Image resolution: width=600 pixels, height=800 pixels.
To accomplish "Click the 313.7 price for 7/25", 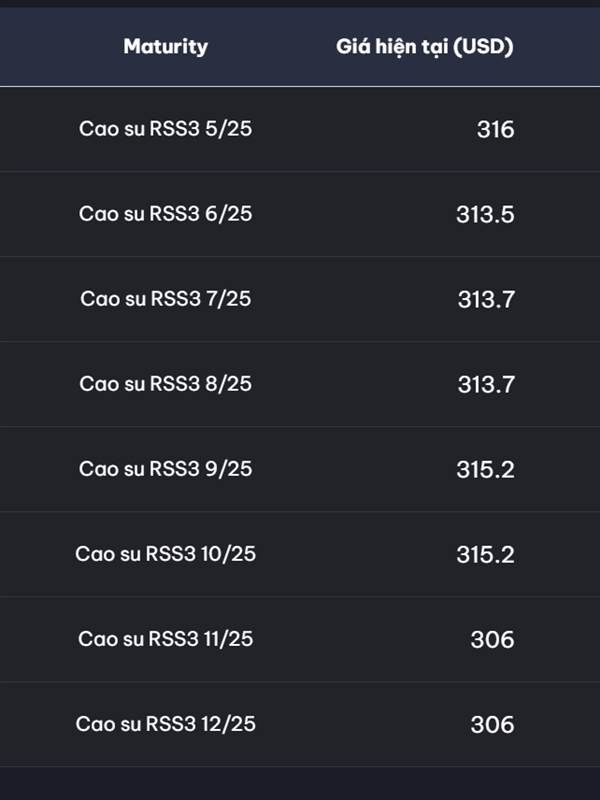I will tap(486, 299).
